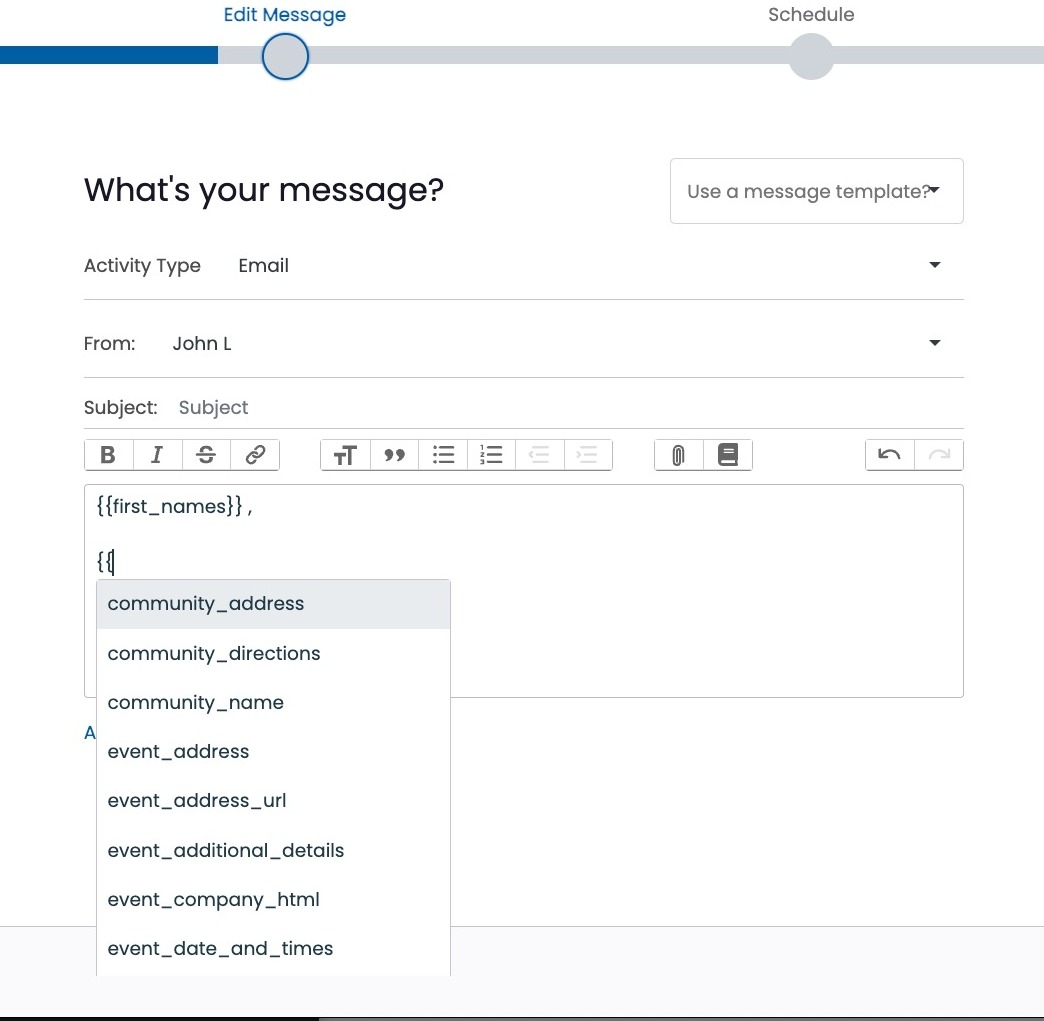Insert the event_additional_details variable

pos(273,851)
